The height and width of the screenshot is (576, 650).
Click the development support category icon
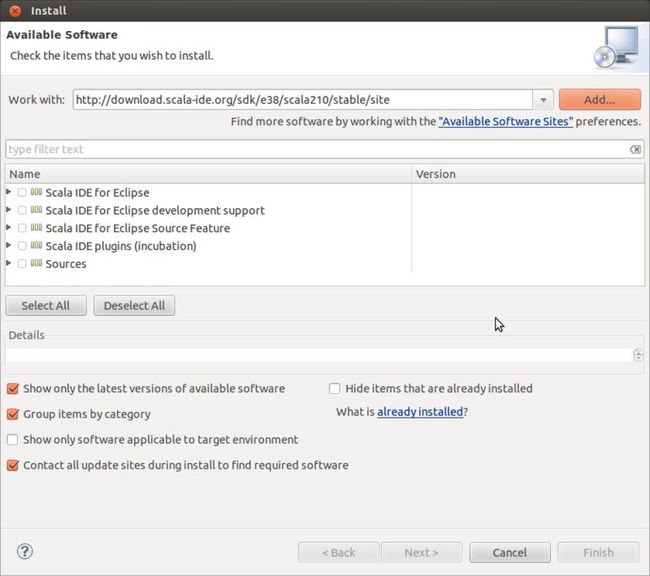(36, 210)
